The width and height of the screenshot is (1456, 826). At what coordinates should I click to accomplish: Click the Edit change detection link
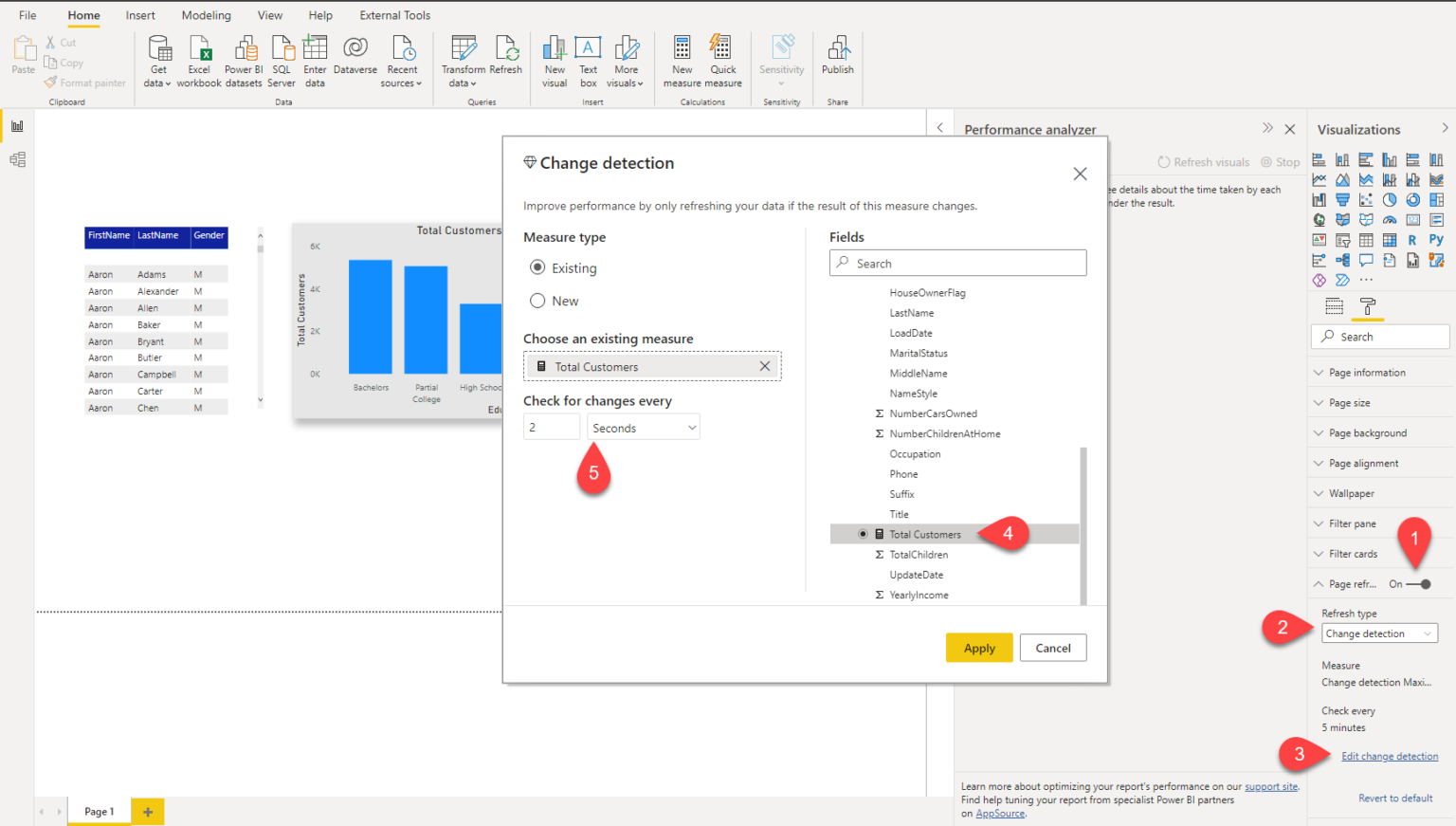coord(1390,756)
